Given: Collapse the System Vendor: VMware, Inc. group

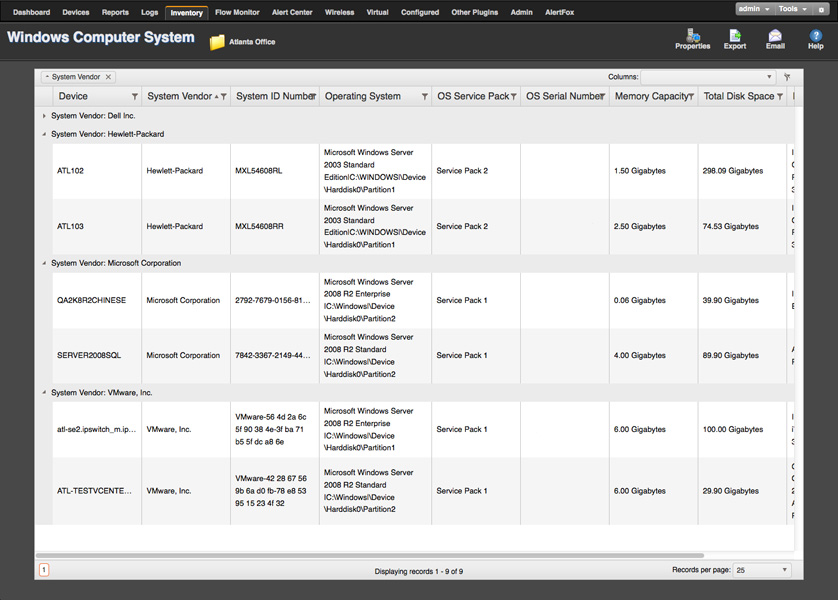Looking at the screenshot, I should 44,393.
